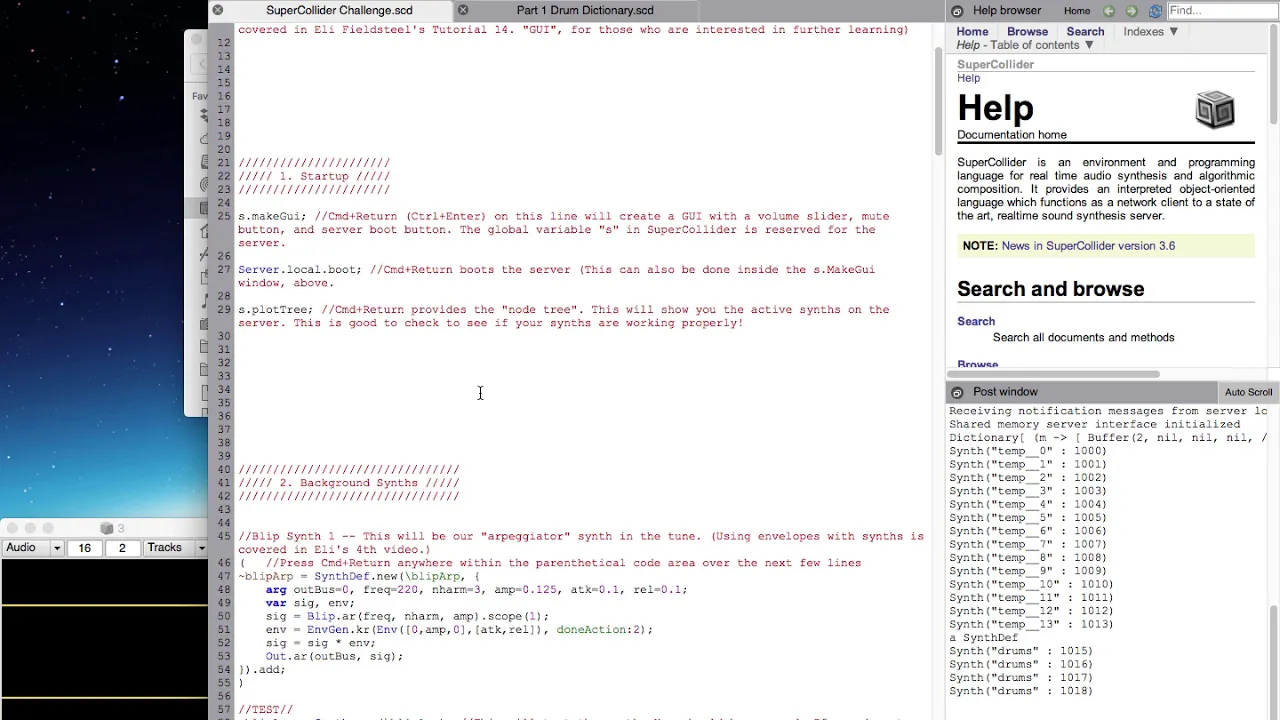Viewport: 1280px width, 720px height.
Task: Click the 'Dictionary[' line in Post window
Action: (x=1108, y=438)
